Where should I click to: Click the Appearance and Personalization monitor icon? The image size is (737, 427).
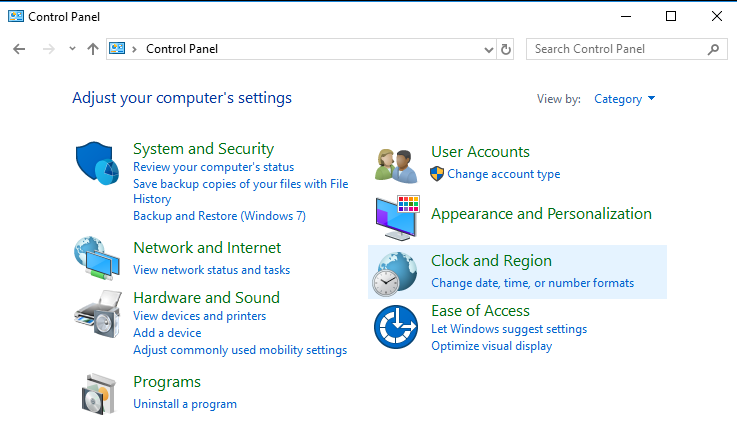point(397,217)
